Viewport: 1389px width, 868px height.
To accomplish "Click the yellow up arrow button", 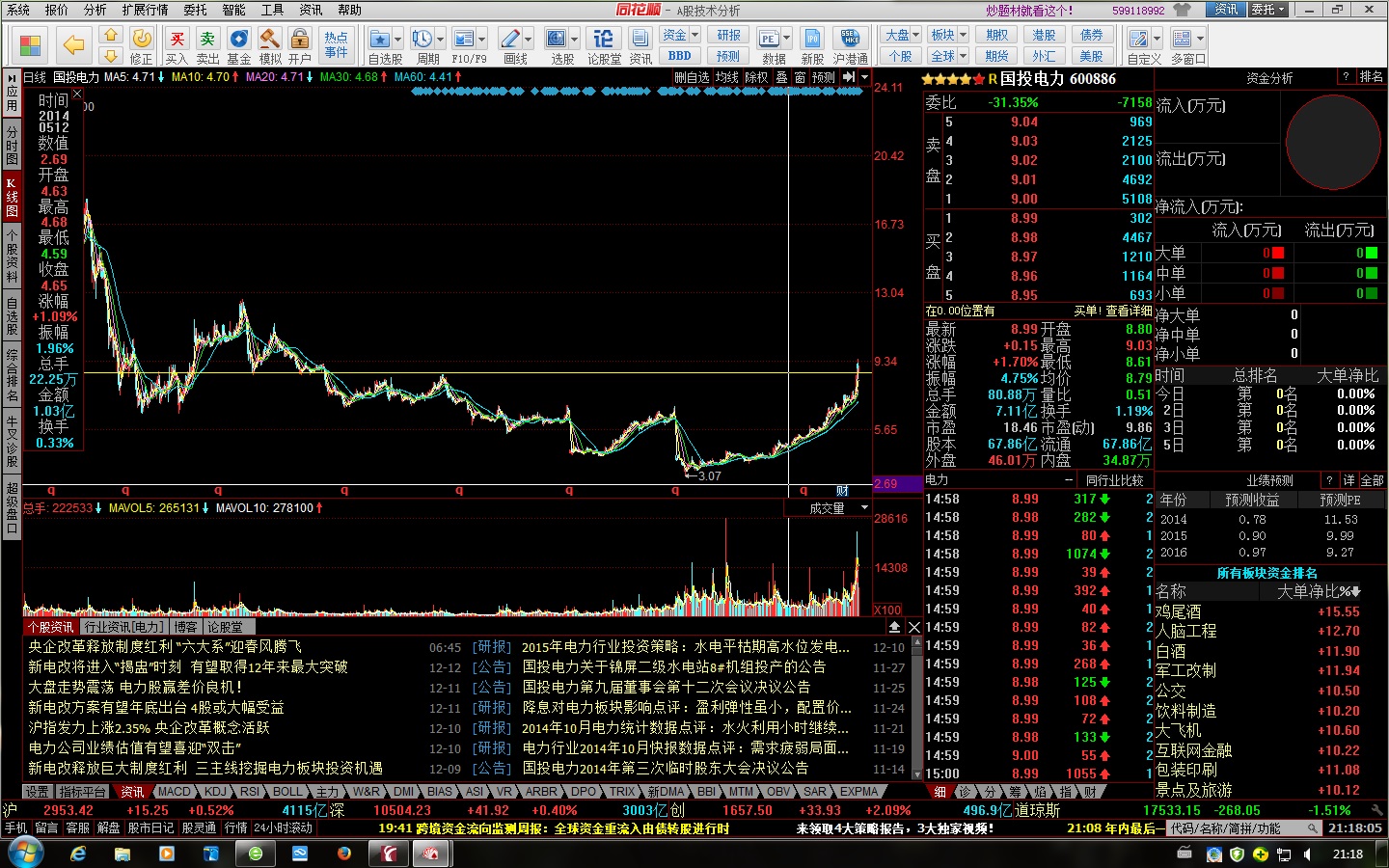I will pyautogui.click(x=111, y=36).
